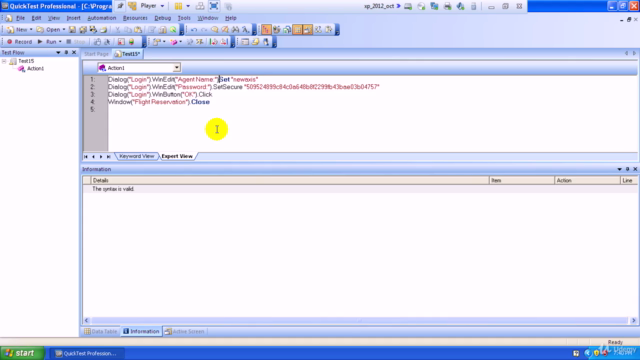Toggle the Data Table pane icon
This screenshot has width=640, height=360.
click(297, 29)
